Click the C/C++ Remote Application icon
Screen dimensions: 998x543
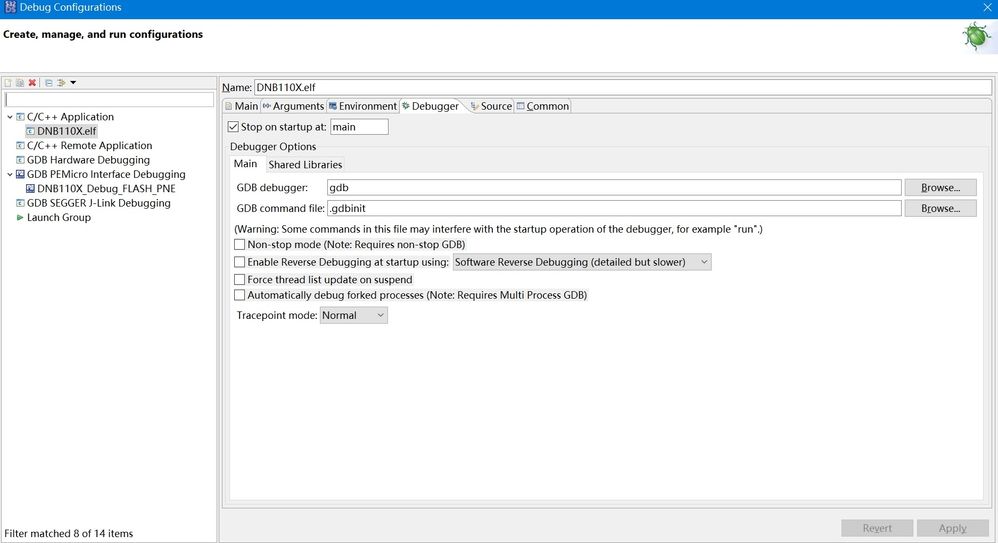click(x=20, y=146)
